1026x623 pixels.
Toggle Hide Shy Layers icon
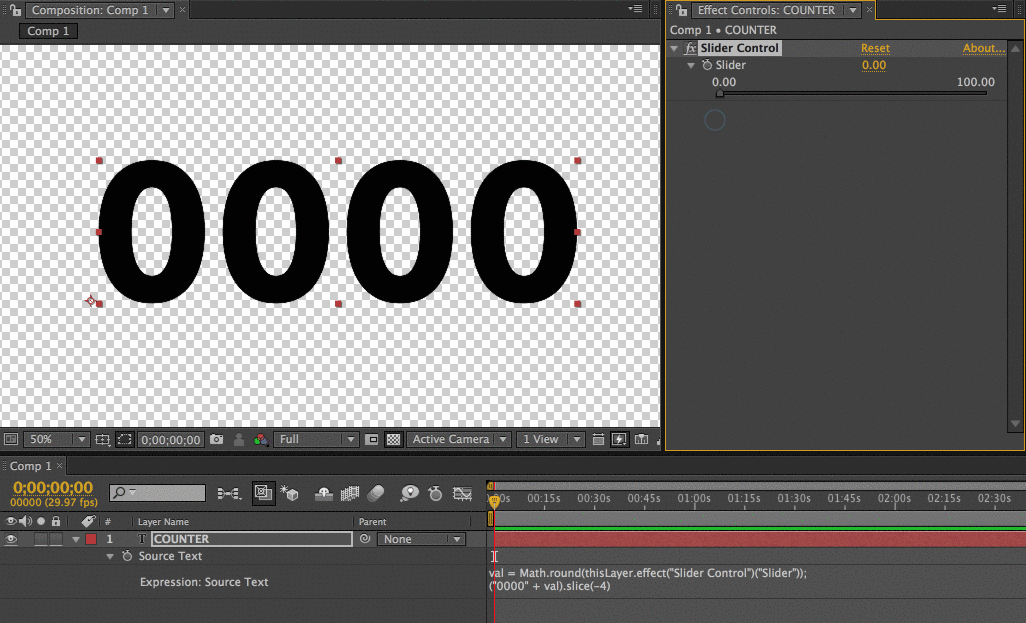(324, 493)
